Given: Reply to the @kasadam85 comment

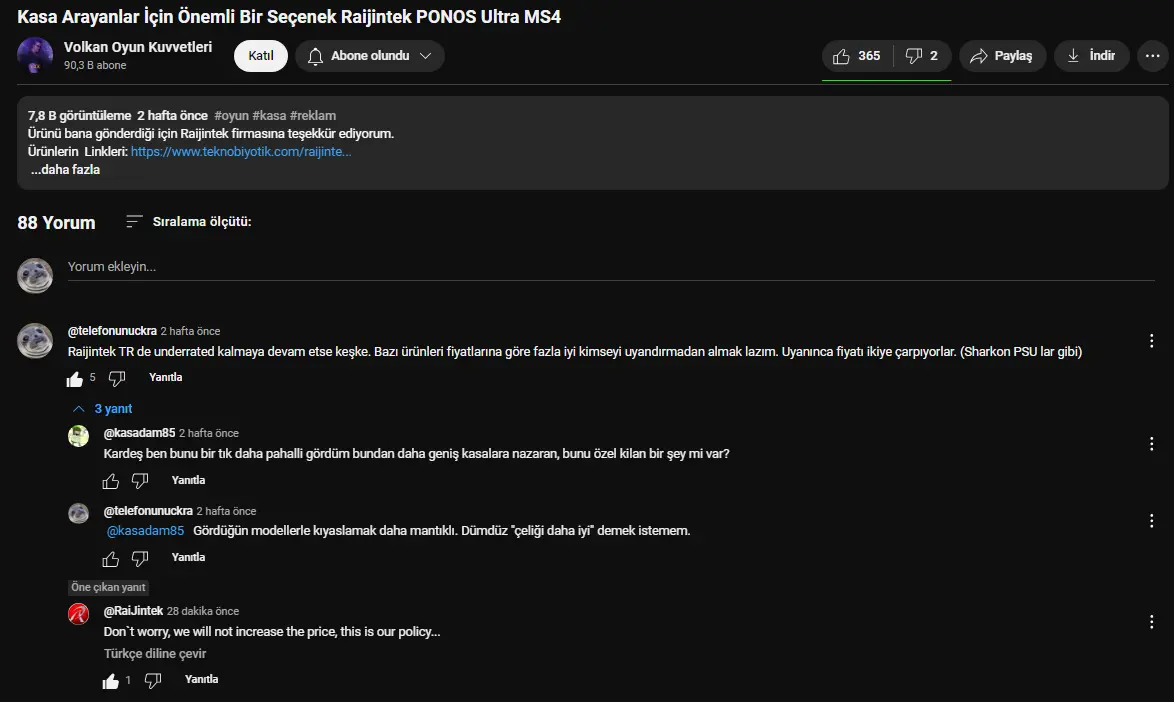Looking at the screenshot, I should (188, 480).
